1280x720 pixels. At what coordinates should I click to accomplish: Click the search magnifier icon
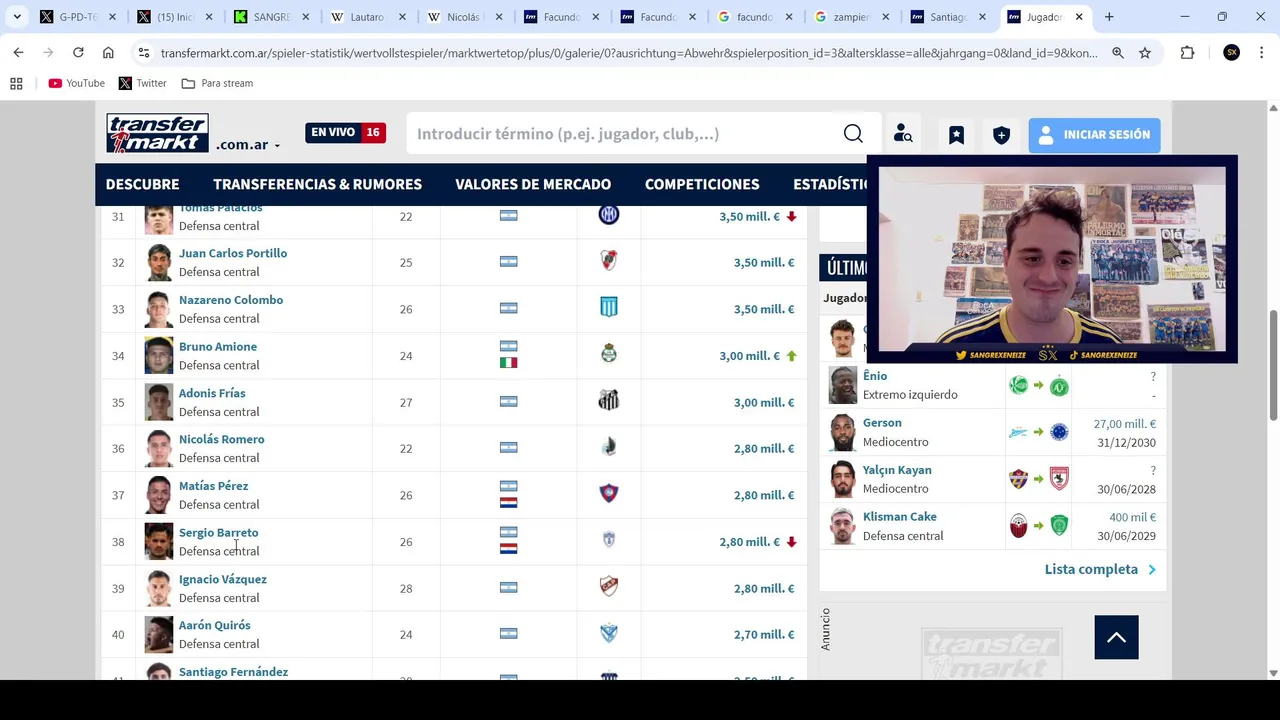point(853,134)
